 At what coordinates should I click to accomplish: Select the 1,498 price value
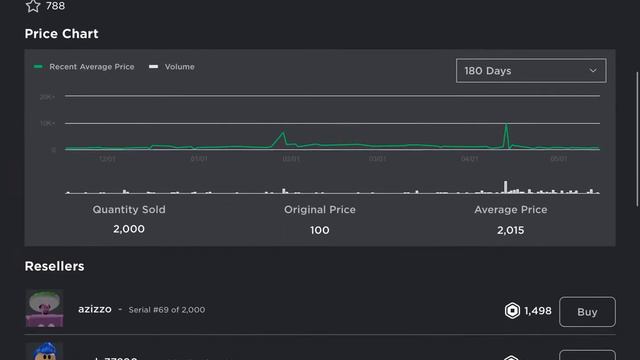click(x=538, y=311)
